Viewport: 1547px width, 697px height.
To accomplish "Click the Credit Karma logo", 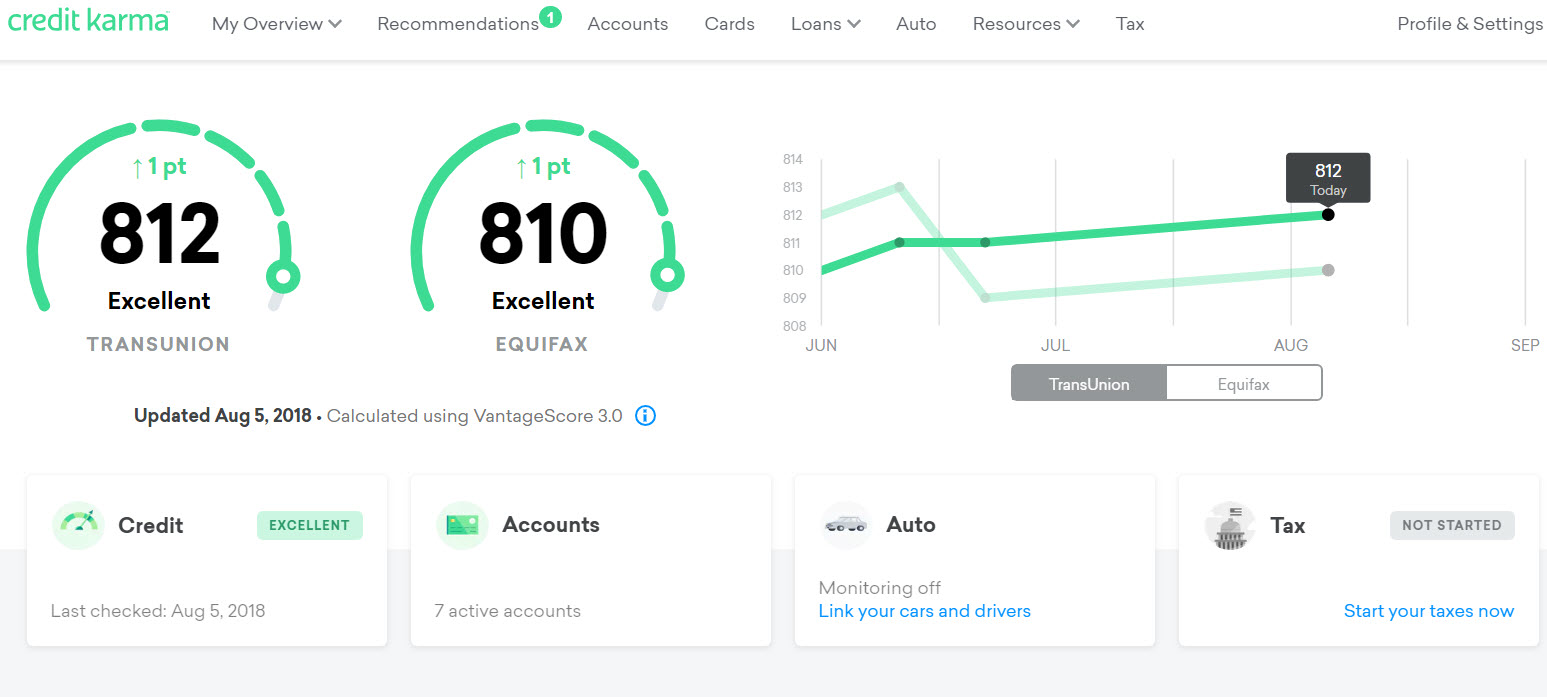I will click(88, 21).
